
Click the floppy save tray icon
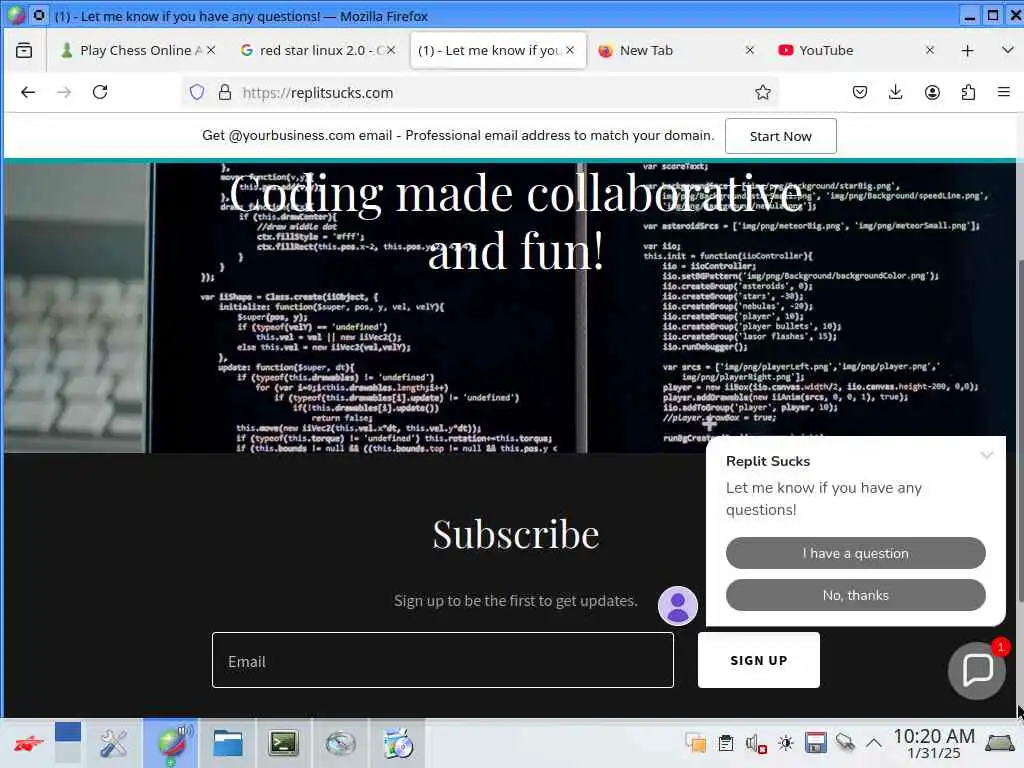coord(815,743)
